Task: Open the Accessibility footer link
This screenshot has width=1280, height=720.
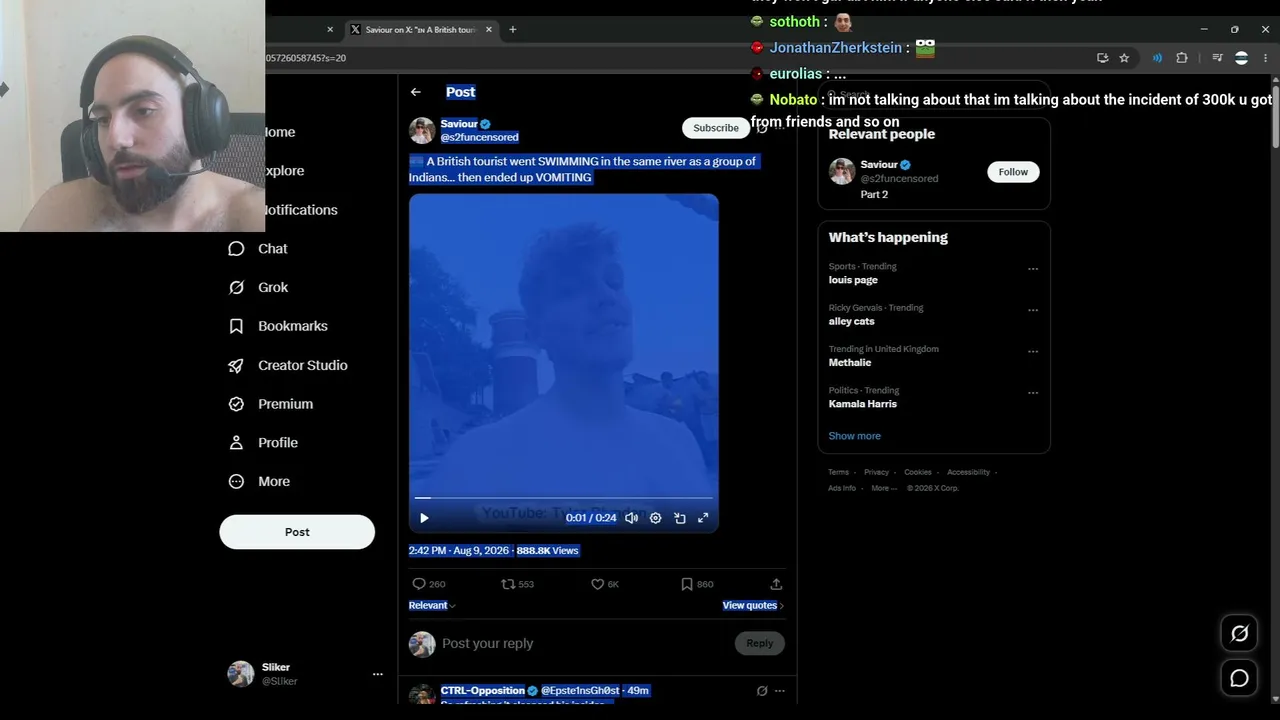Action: point(969,472)
